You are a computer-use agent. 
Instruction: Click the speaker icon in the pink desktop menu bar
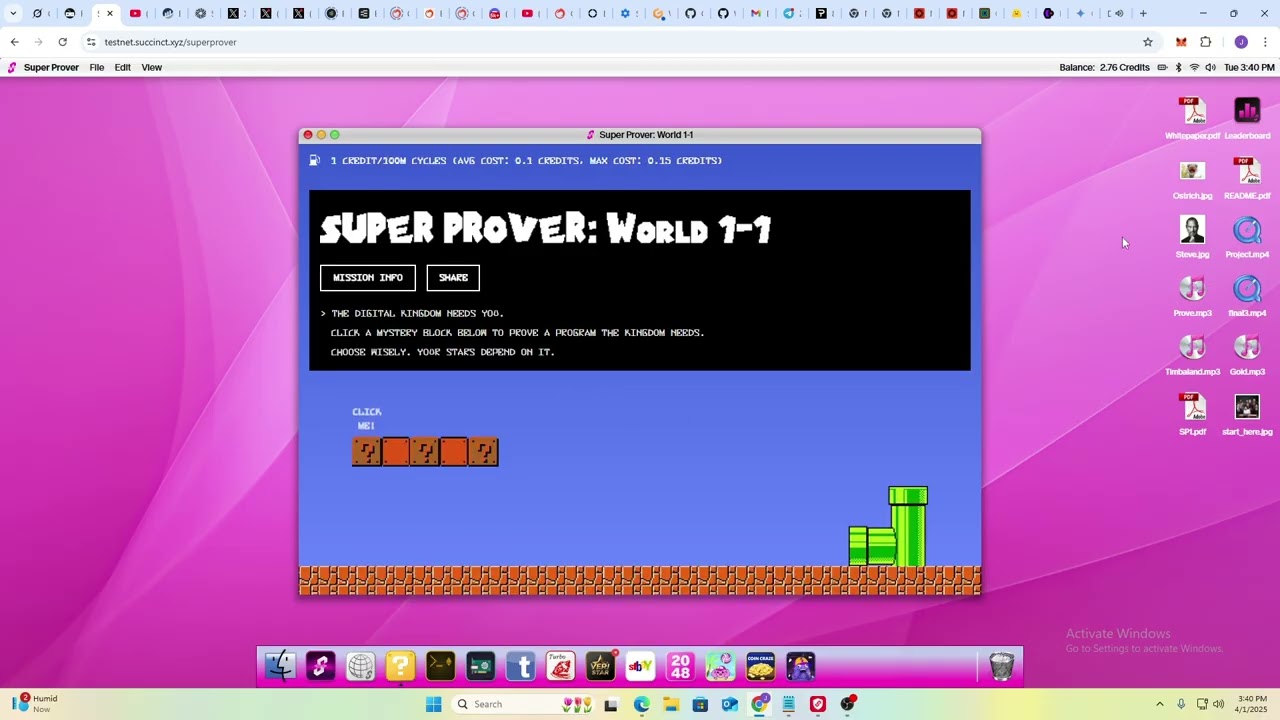click(1210, 68)
